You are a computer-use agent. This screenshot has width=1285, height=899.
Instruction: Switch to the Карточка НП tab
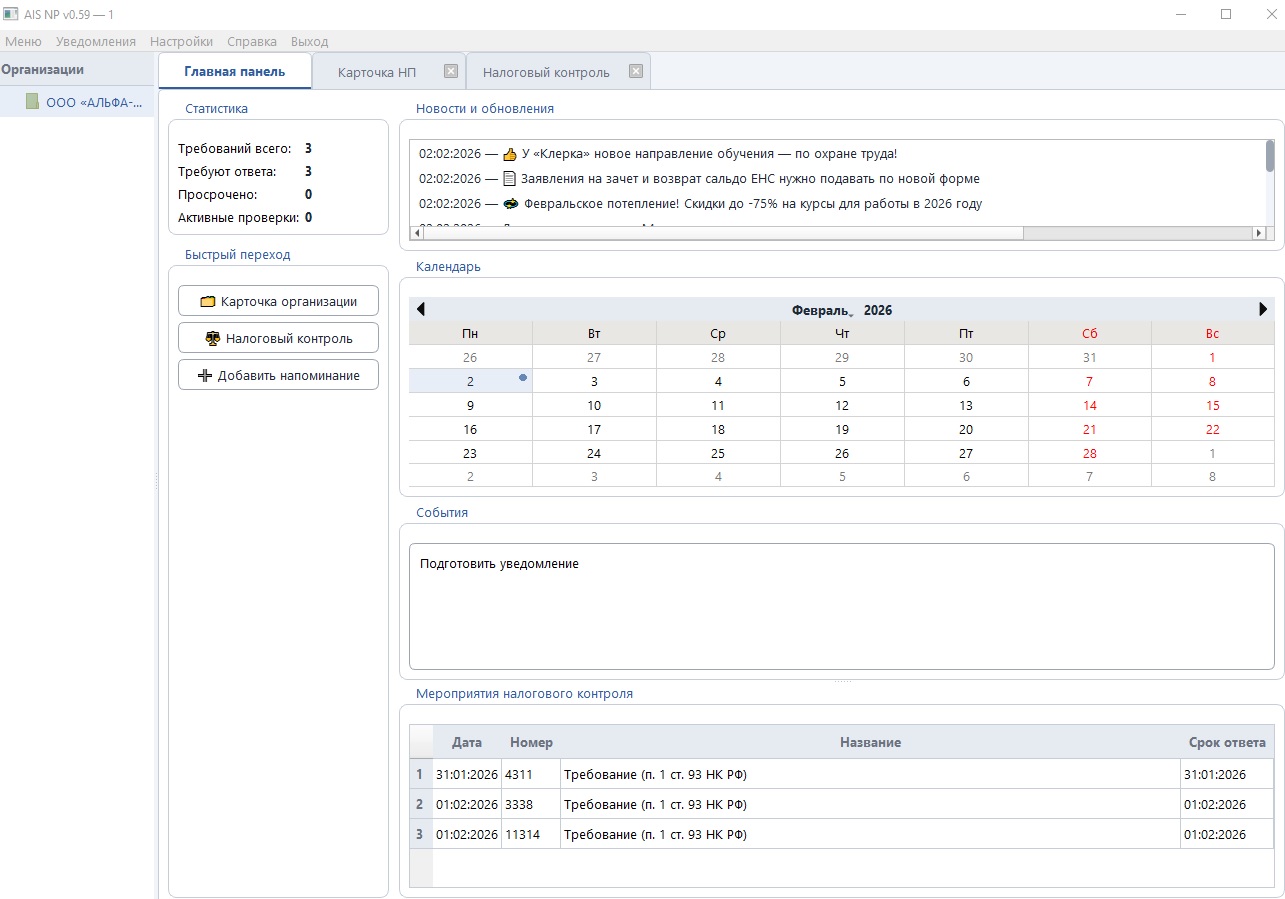(376, 73)
